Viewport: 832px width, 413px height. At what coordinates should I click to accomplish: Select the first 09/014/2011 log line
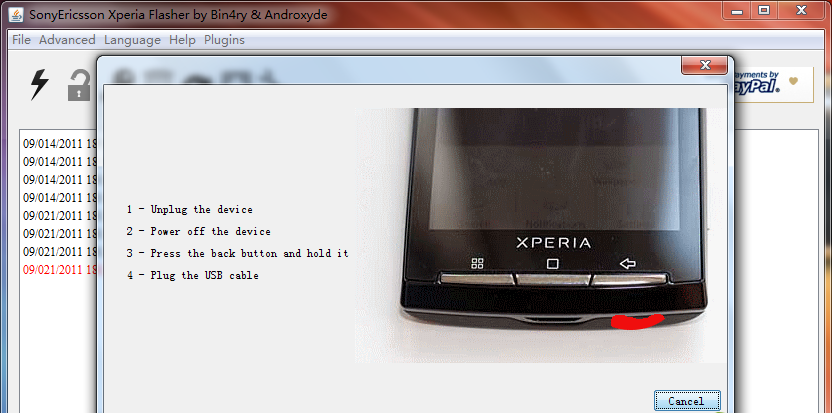[60, 143]
